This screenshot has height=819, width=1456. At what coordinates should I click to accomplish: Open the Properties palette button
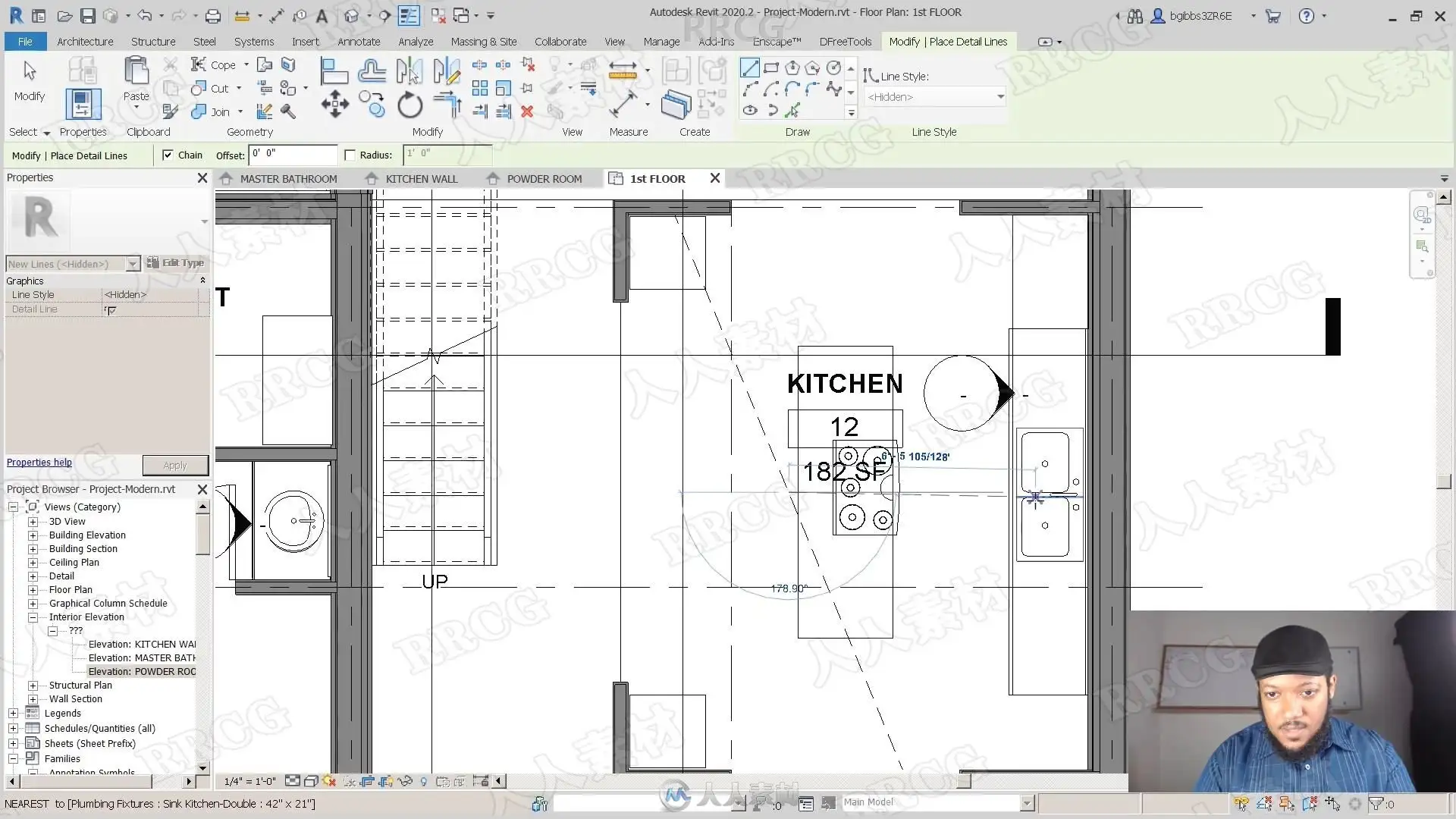pyautogui.click(x=83, y=104)
